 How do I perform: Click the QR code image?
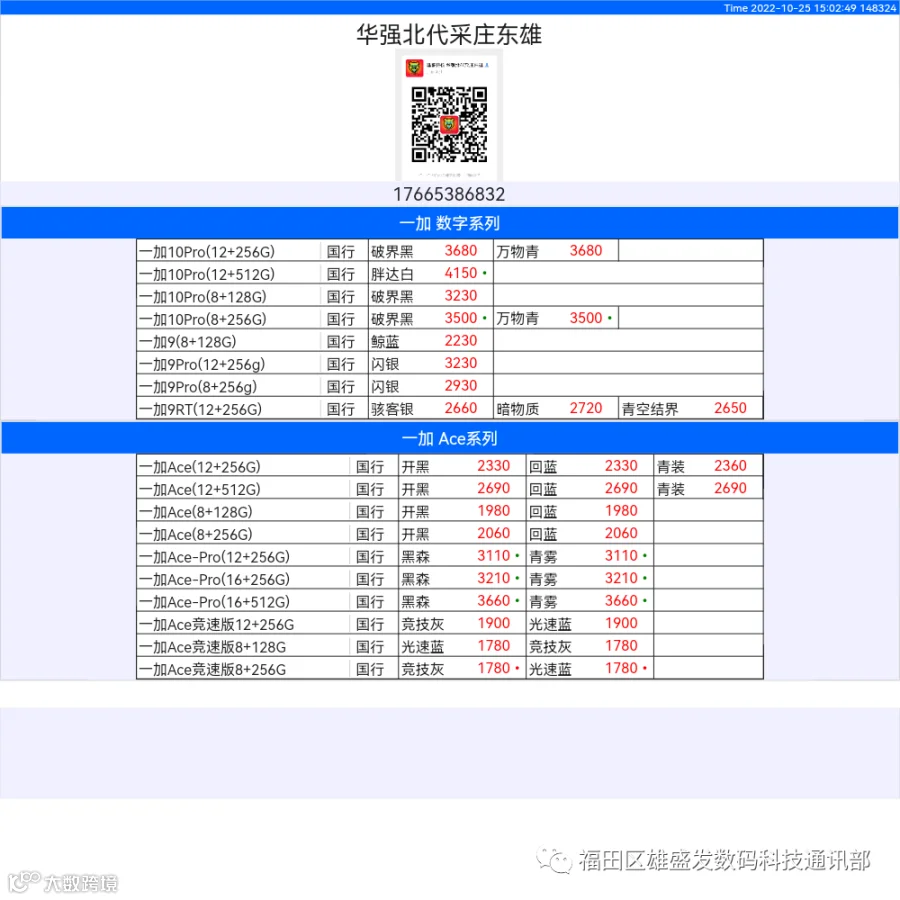point(449,124)
